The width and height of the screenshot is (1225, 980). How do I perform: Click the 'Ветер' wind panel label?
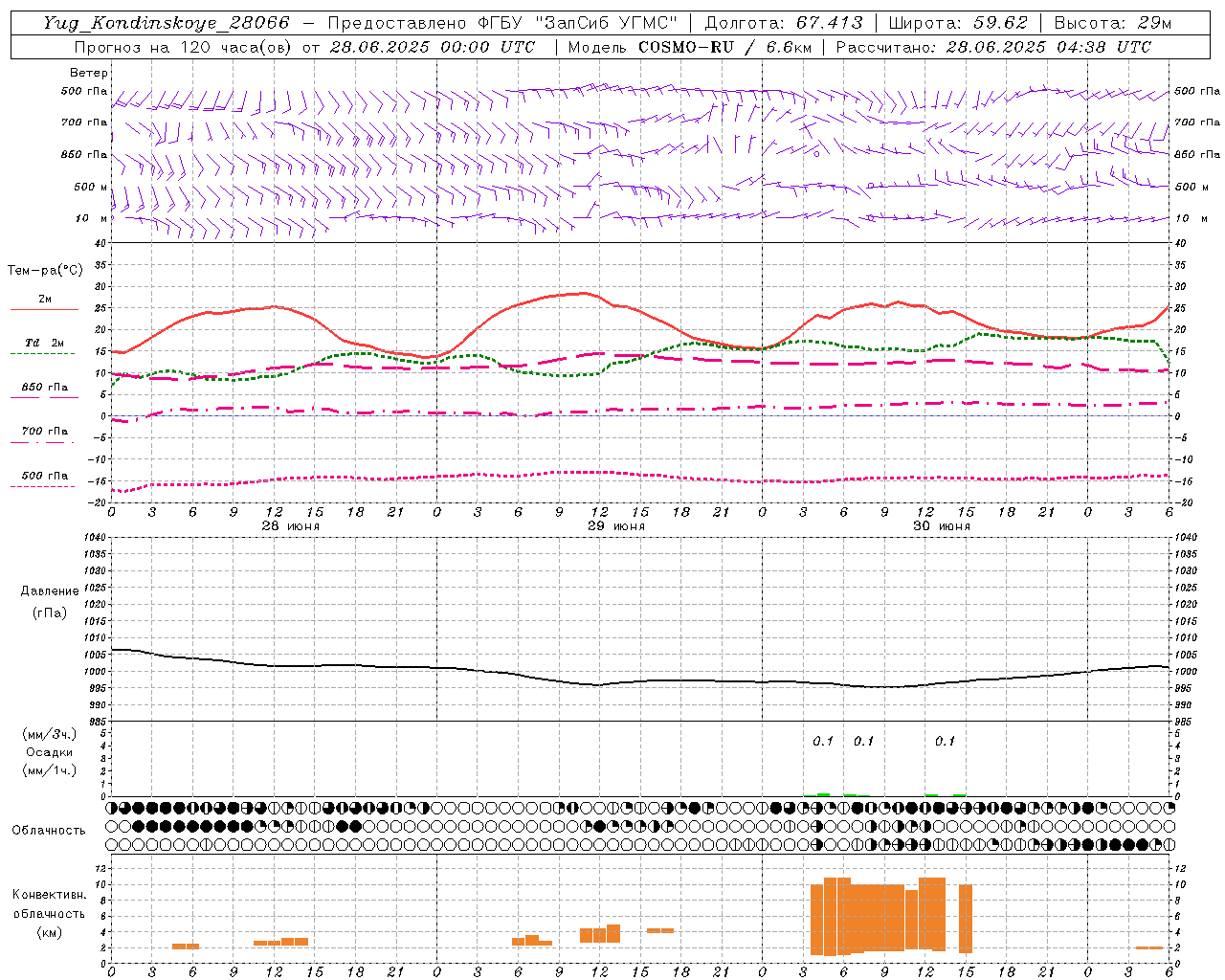point(88,73)
